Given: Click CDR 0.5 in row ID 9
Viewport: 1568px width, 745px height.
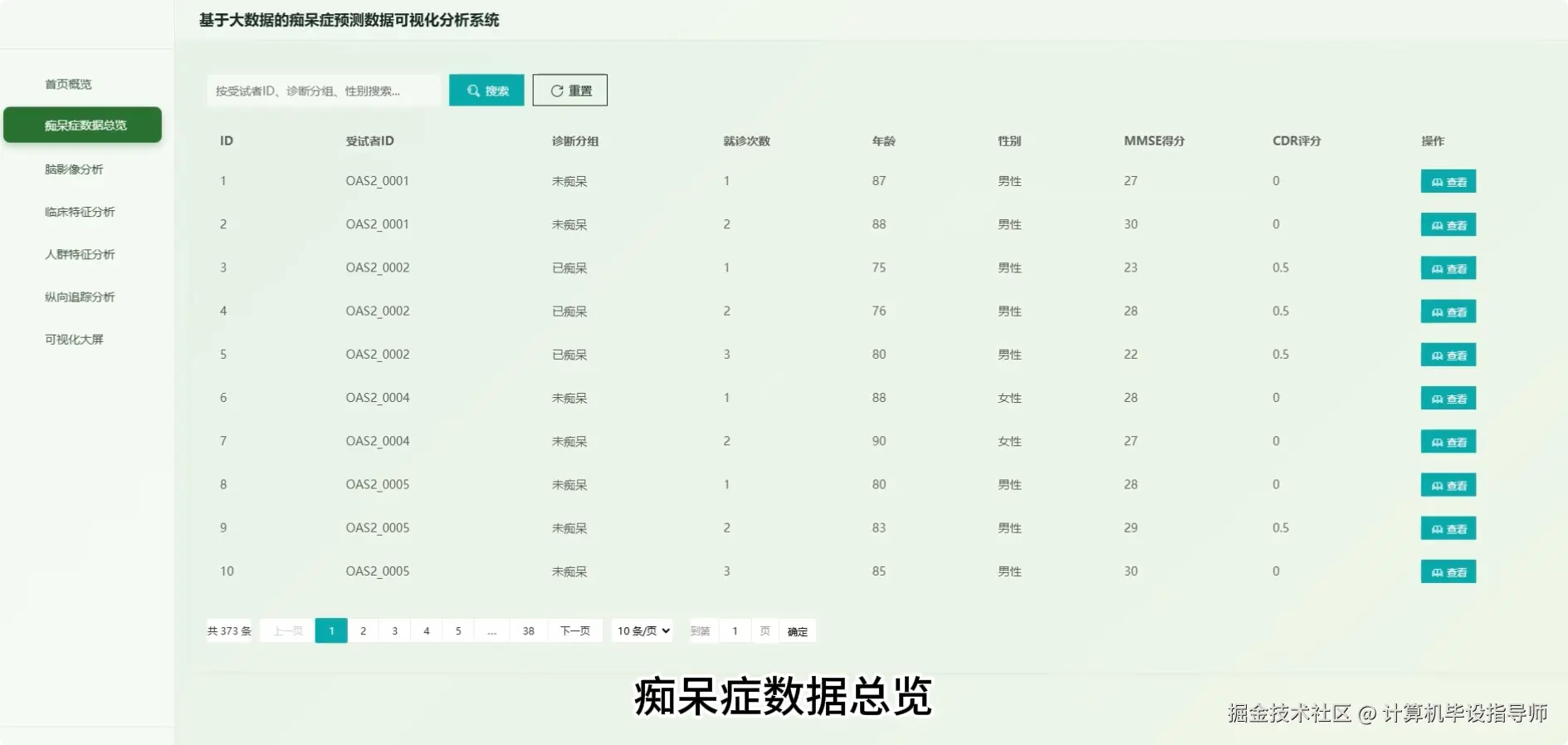Looking at the screenshot, I should 1281,527.
